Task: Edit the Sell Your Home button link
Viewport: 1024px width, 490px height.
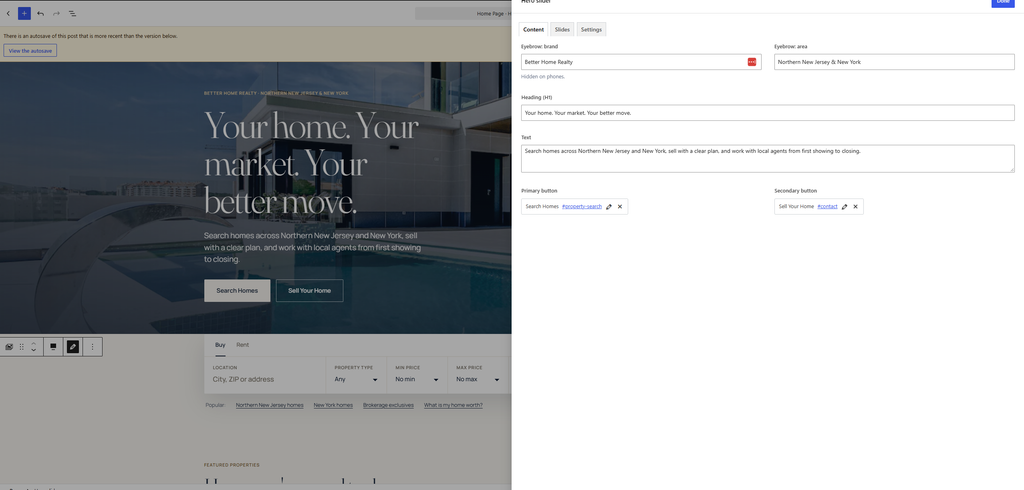Action: click(x=844, y=206)
